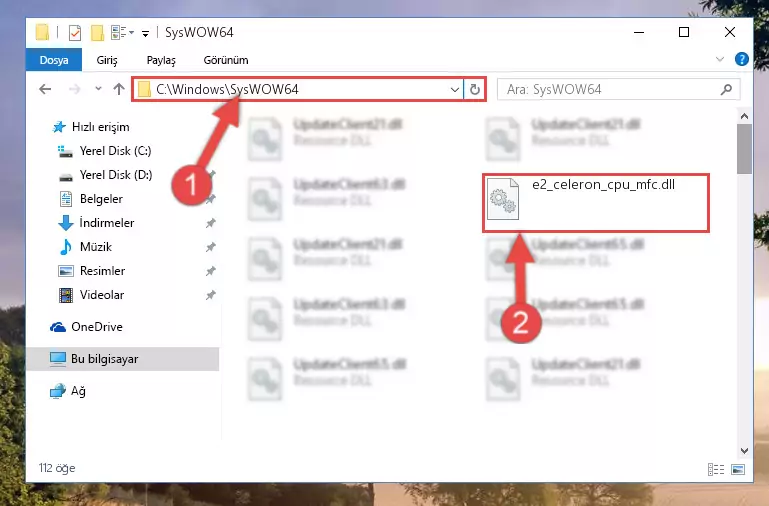The height and width of the screenshot is (506, 769).
Task: Switch to details view in status bar
Action: (716, 469)
